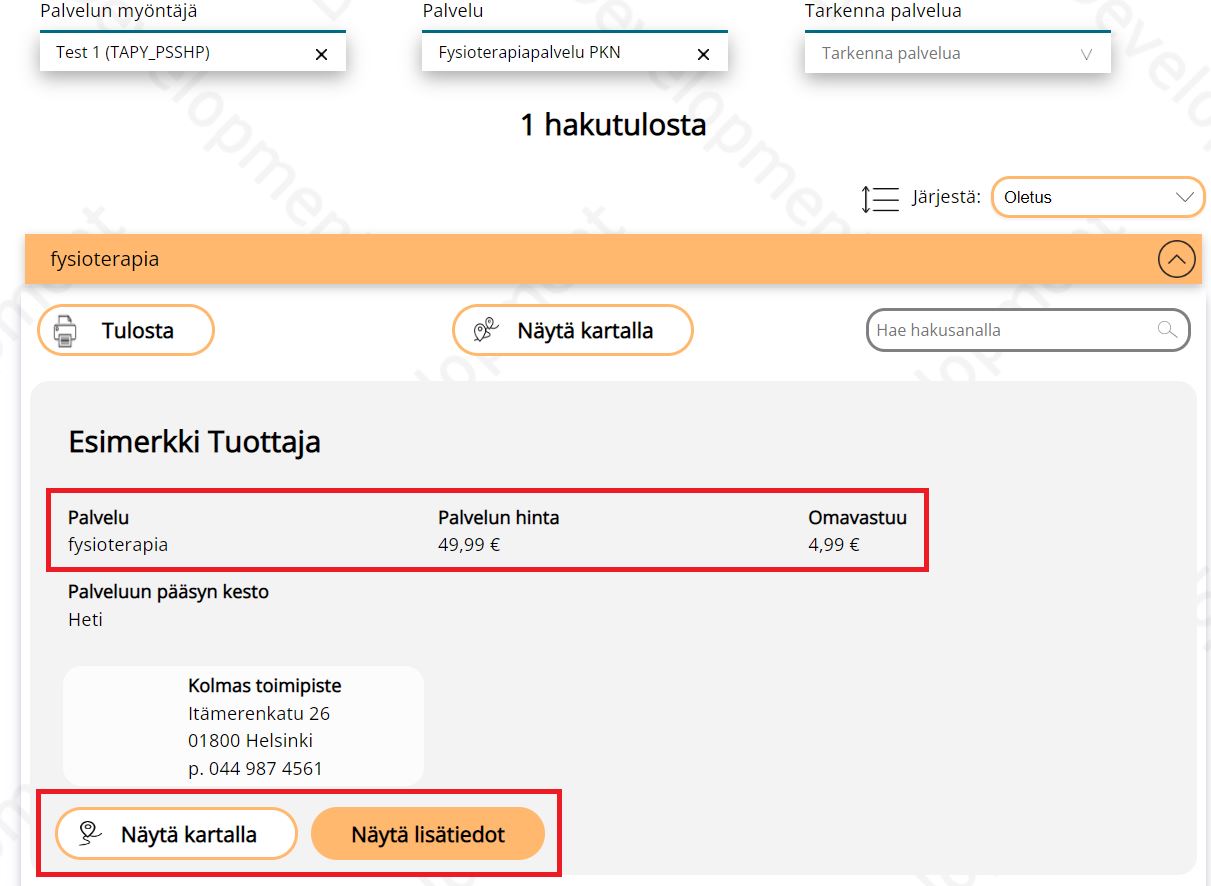The height and width of the screenshot is (886, 1211).
Task: Open details with Näytä lisätiedot
Action: pos(427,834)
